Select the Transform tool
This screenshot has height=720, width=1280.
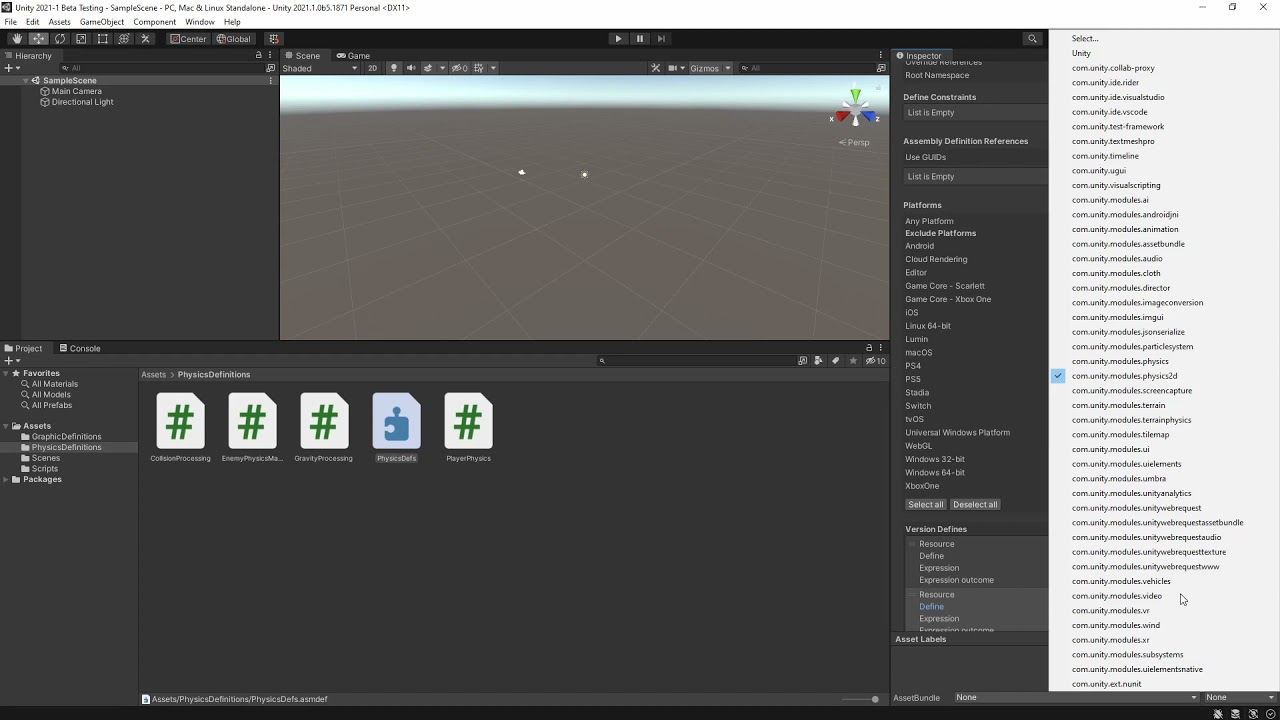124,39
